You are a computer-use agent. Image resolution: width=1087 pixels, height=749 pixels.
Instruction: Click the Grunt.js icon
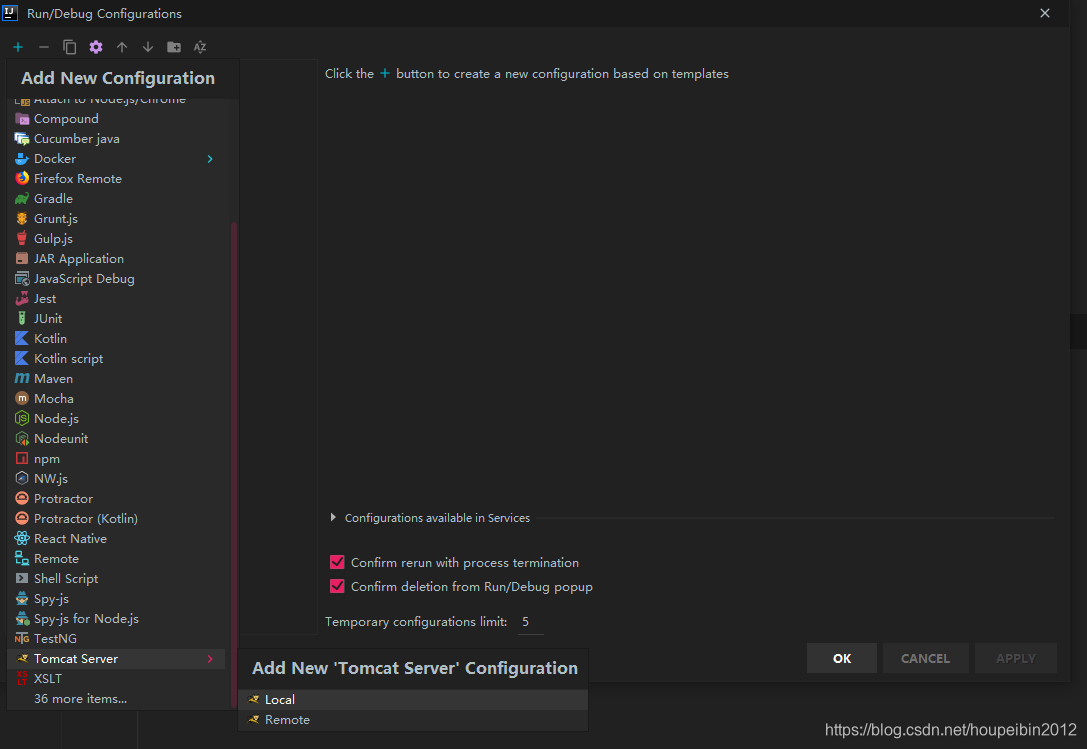[22, 218]
